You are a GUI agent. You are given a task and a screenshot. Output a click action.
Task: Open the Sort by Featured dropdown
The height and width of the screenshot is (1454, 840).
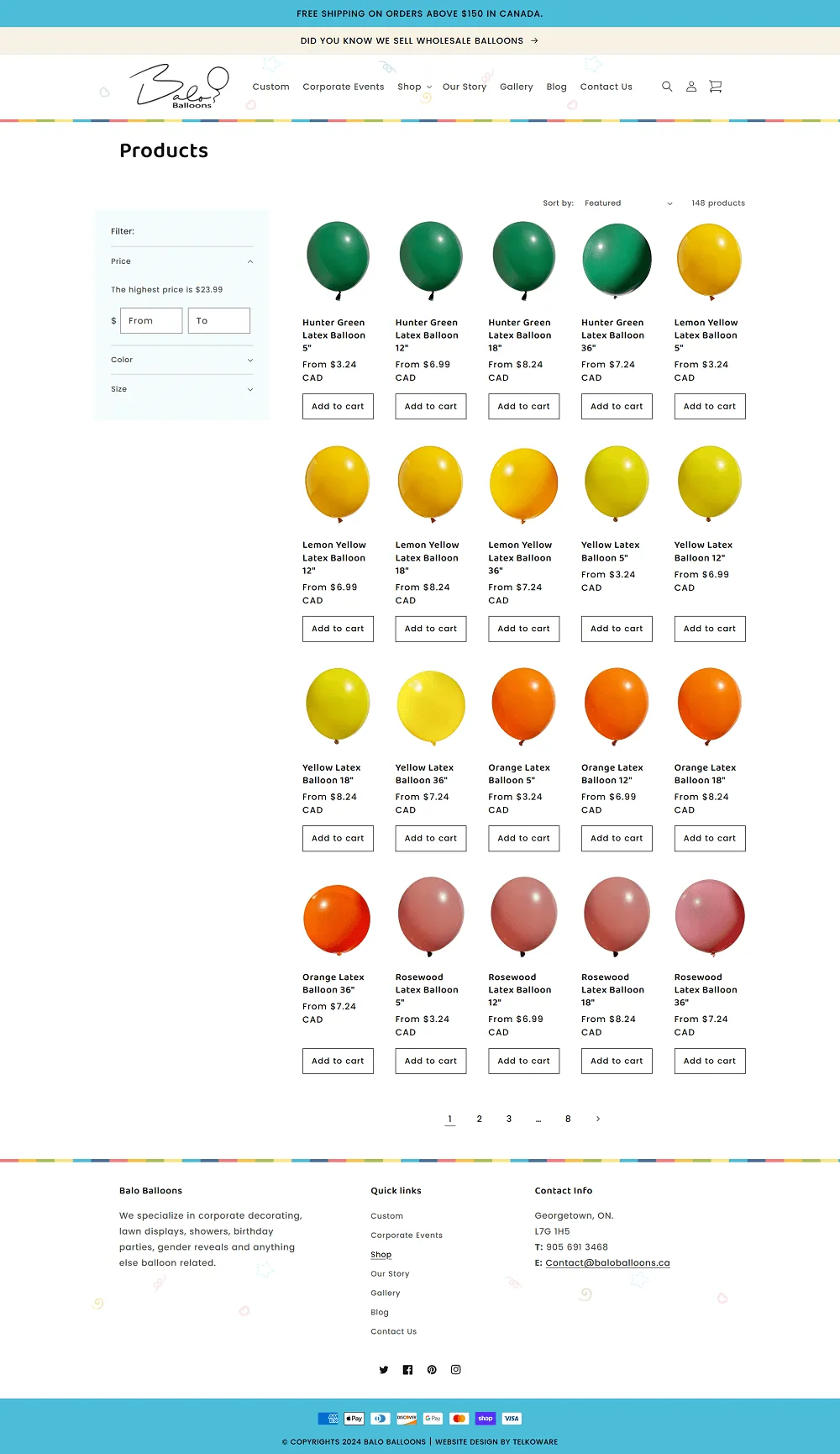coord(628,203)
